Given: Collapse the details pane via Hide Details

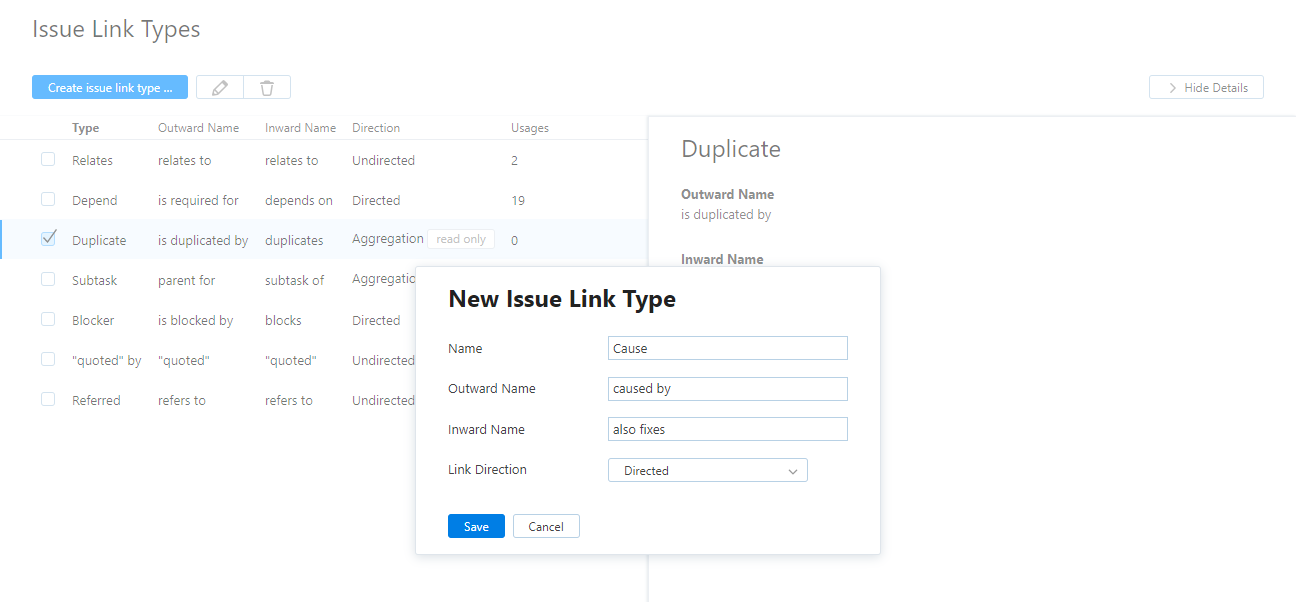Looking at the screenshot, I should 1206,87.
